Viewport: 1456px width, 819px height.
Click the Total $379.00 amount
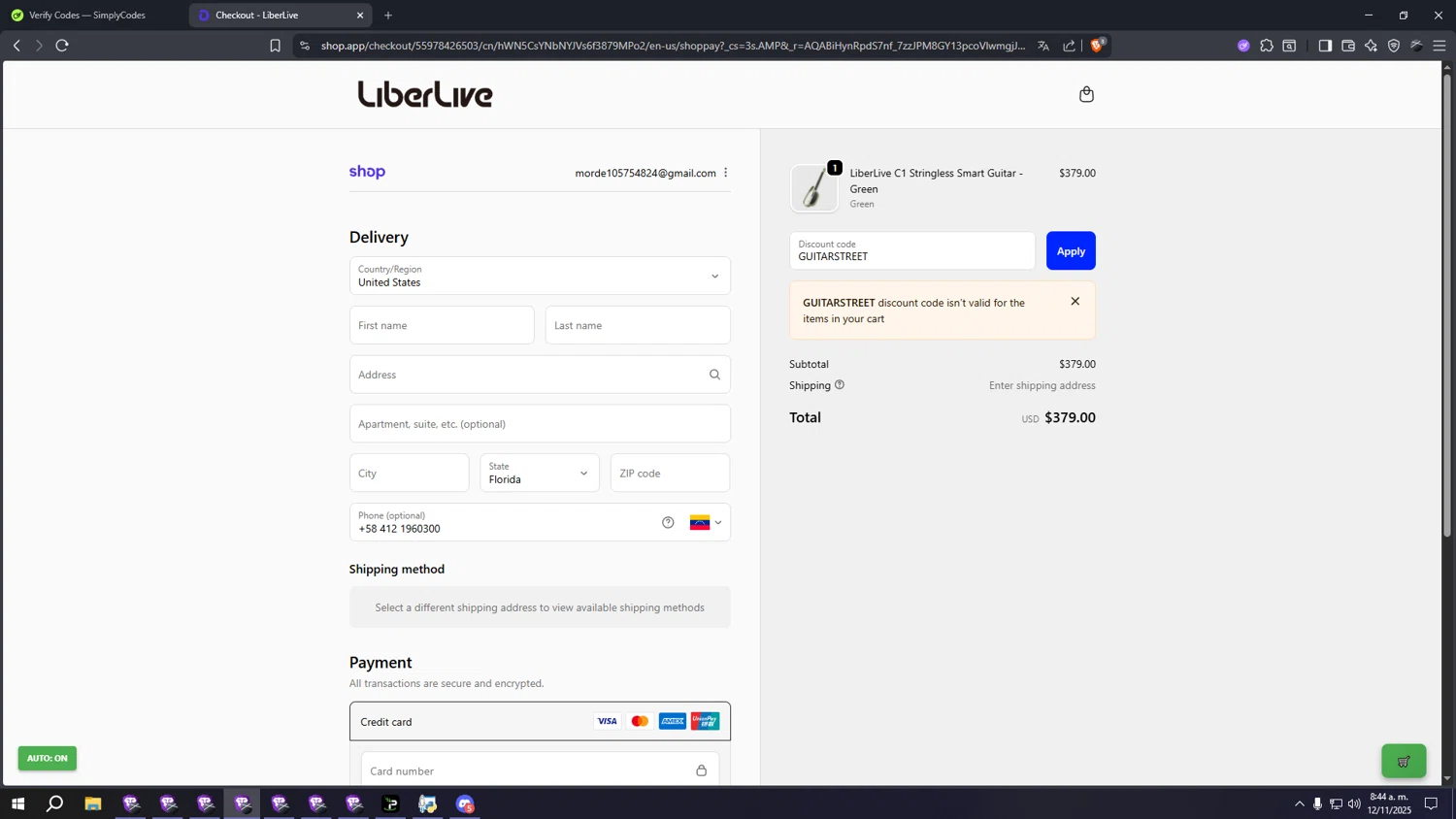pyautogui.click(x=1070, y=417)
